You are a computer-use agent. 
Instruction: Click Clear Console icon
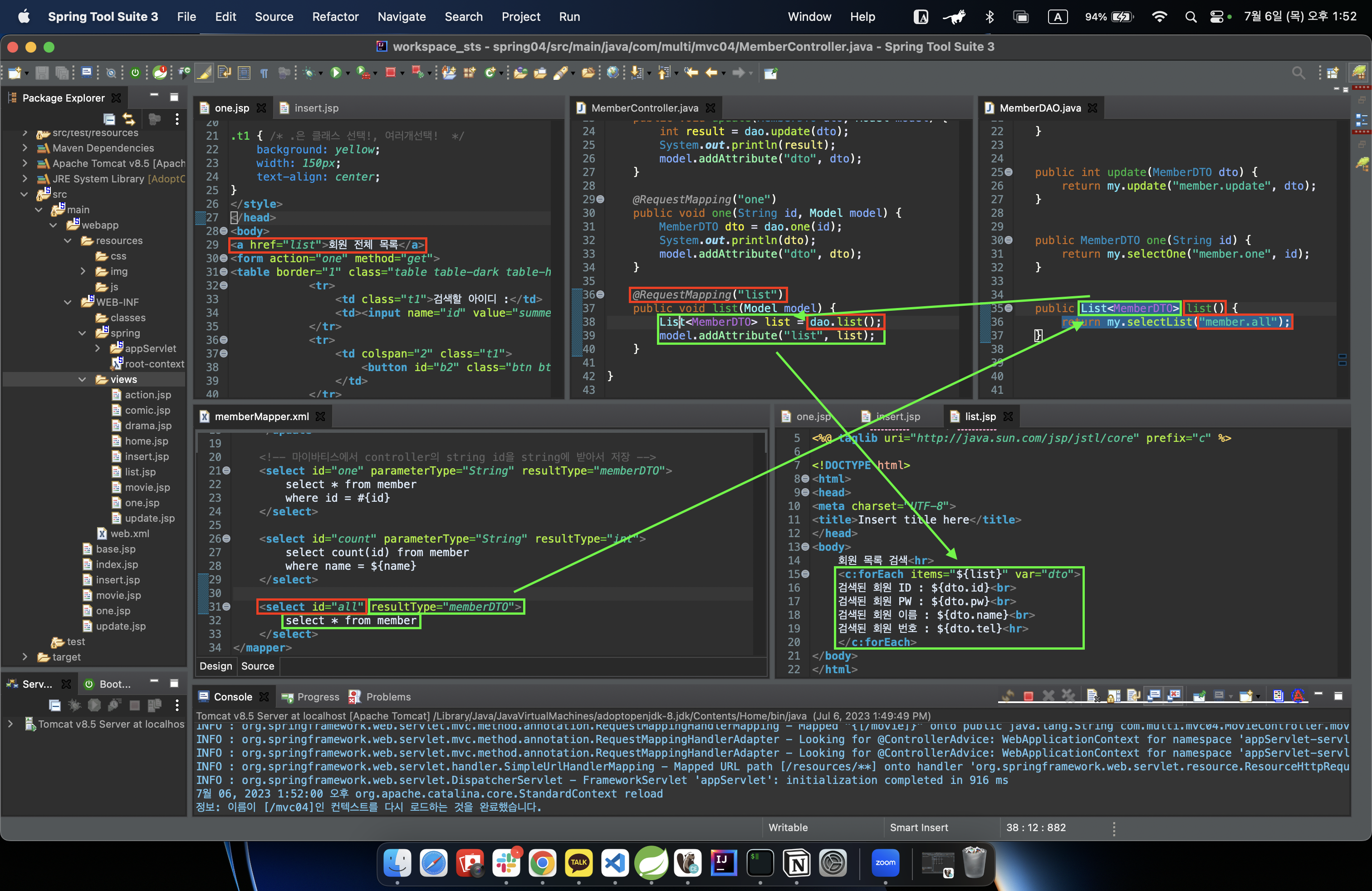point(1093,696)
